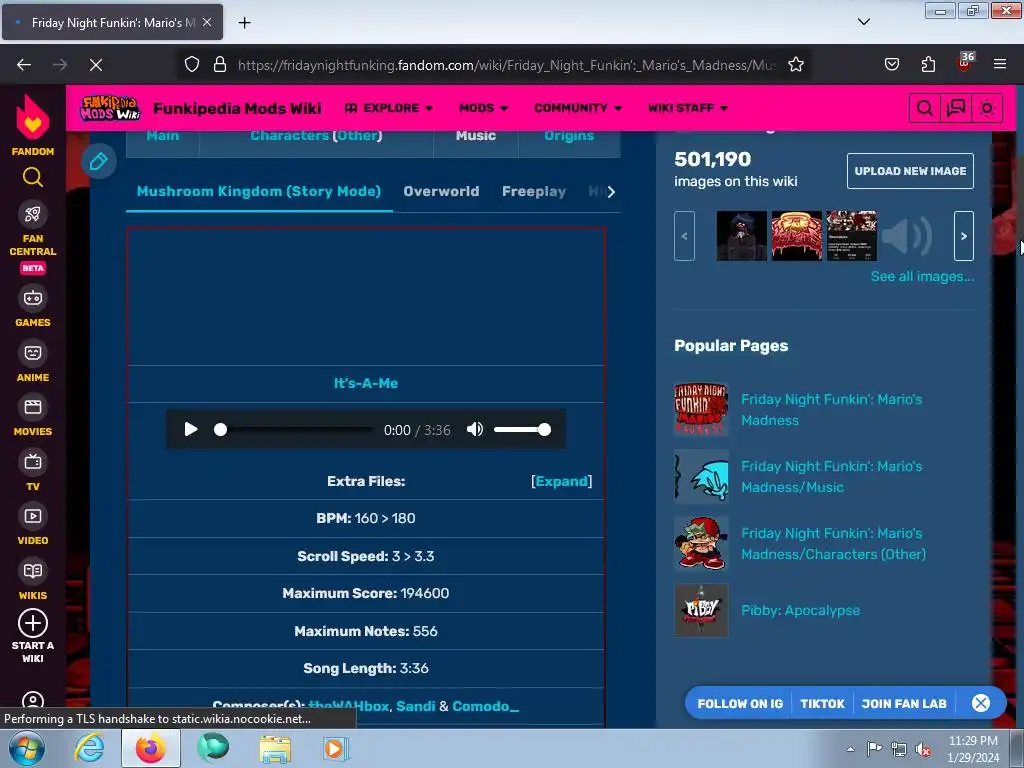Close the Friday Night Funkin' tab
1024x768 pixels.
207,22
